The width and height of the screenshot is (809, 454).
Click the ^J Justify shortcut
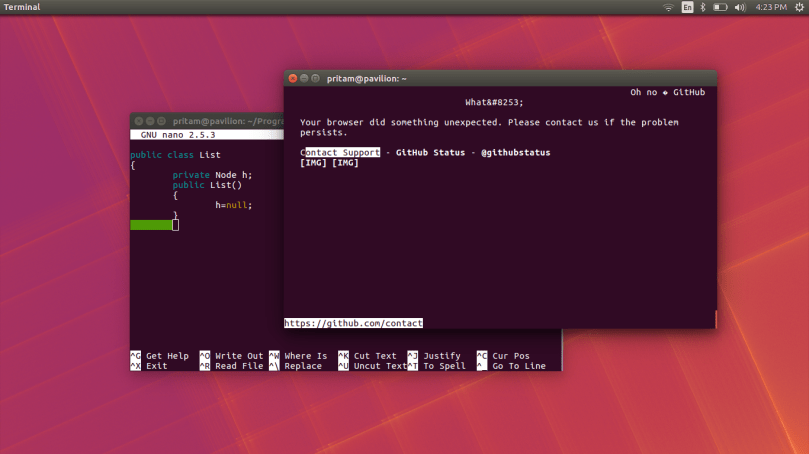click(434, 356)
